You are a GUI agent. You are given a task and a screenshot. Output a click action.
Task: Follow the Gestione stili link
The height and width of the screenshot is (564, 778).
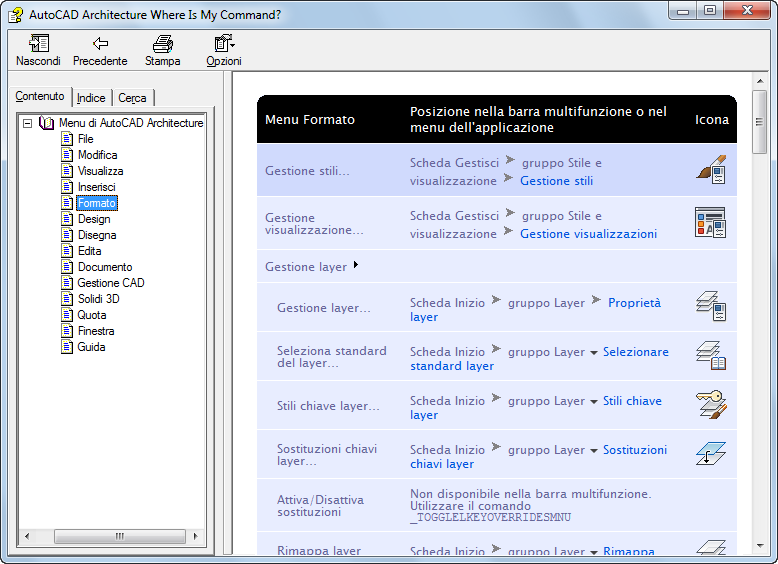[x=556, y=181]
